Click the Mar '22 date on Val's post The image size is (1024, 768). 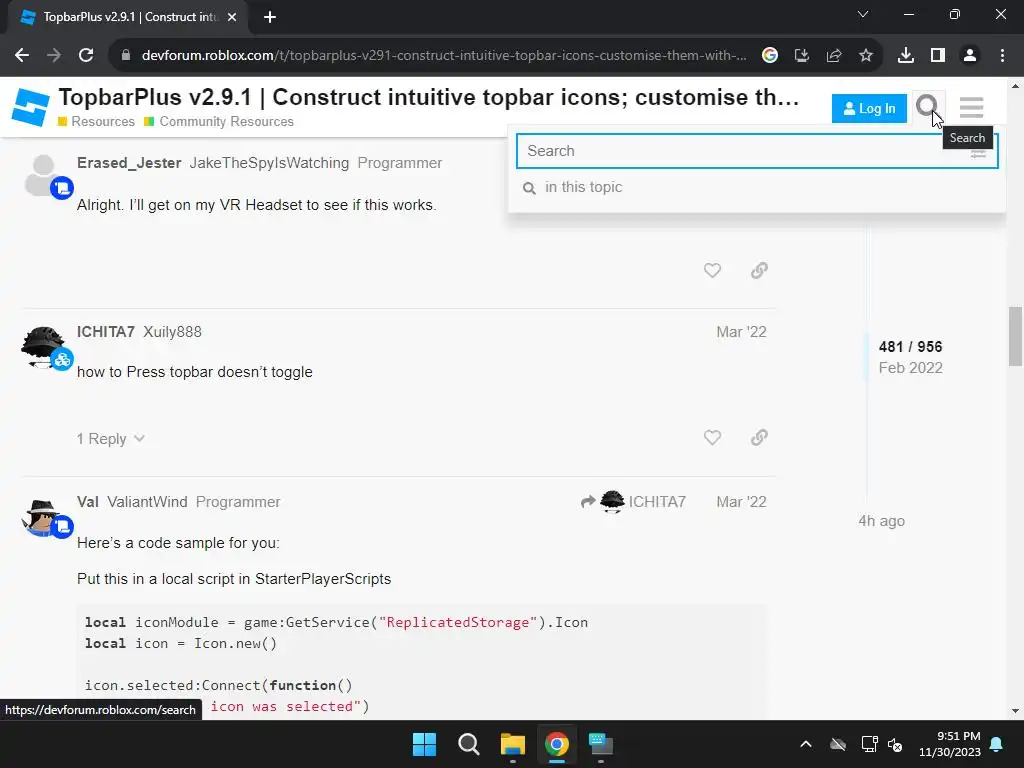point(741,502)
